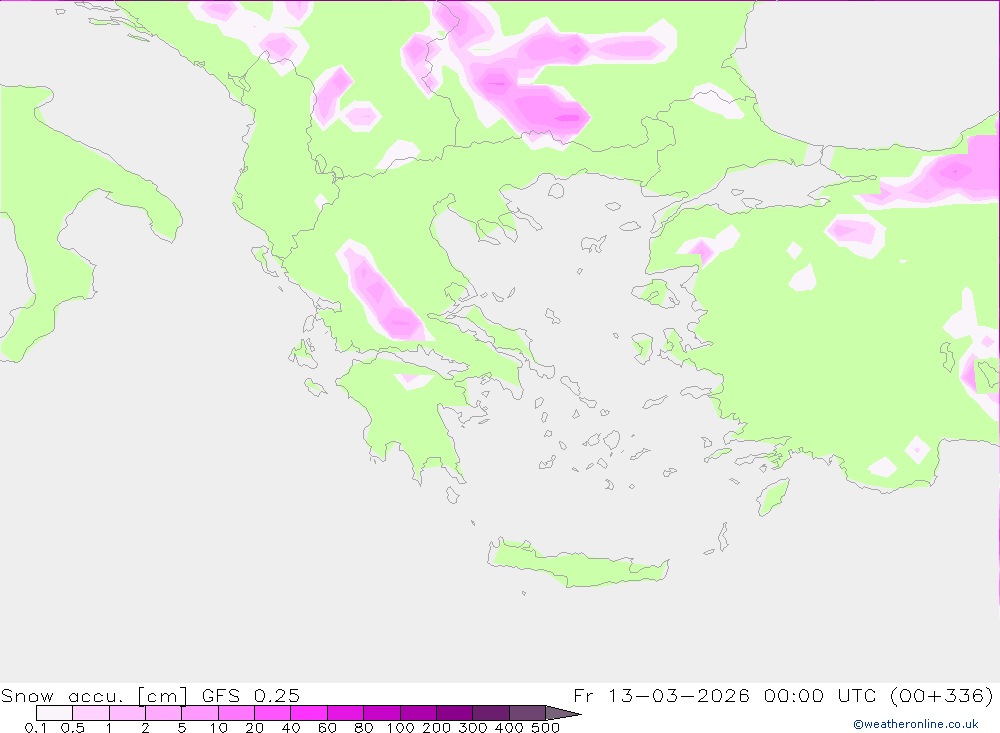Click the legend arrow tip above 500
The image size is (1000, 733).
point(564,713)
